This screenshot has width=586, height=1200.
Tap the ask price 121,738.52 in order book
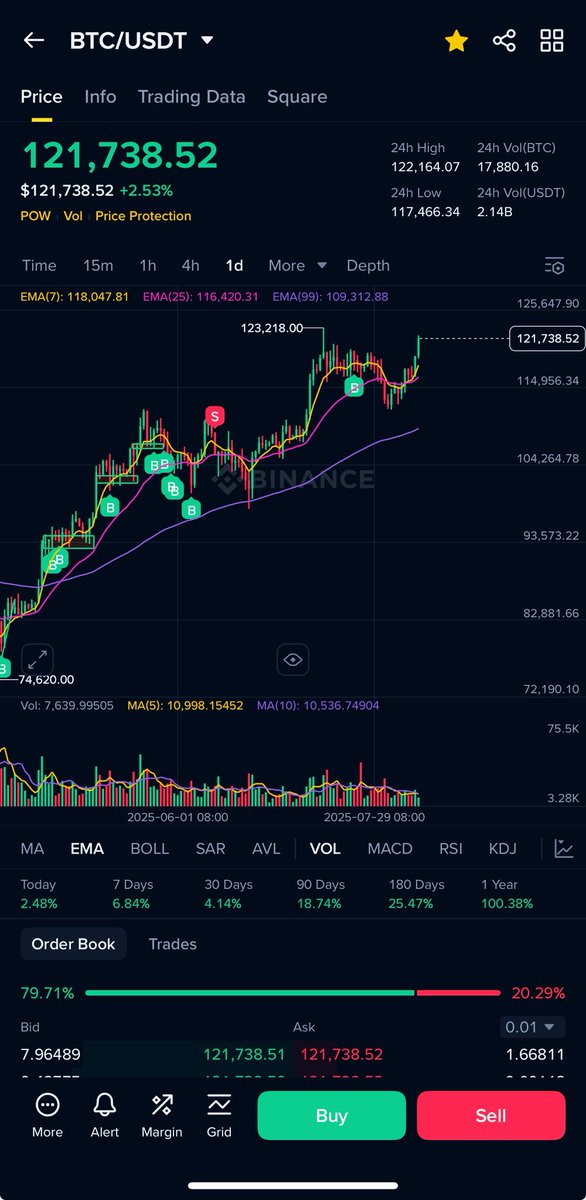(341, 1054)
